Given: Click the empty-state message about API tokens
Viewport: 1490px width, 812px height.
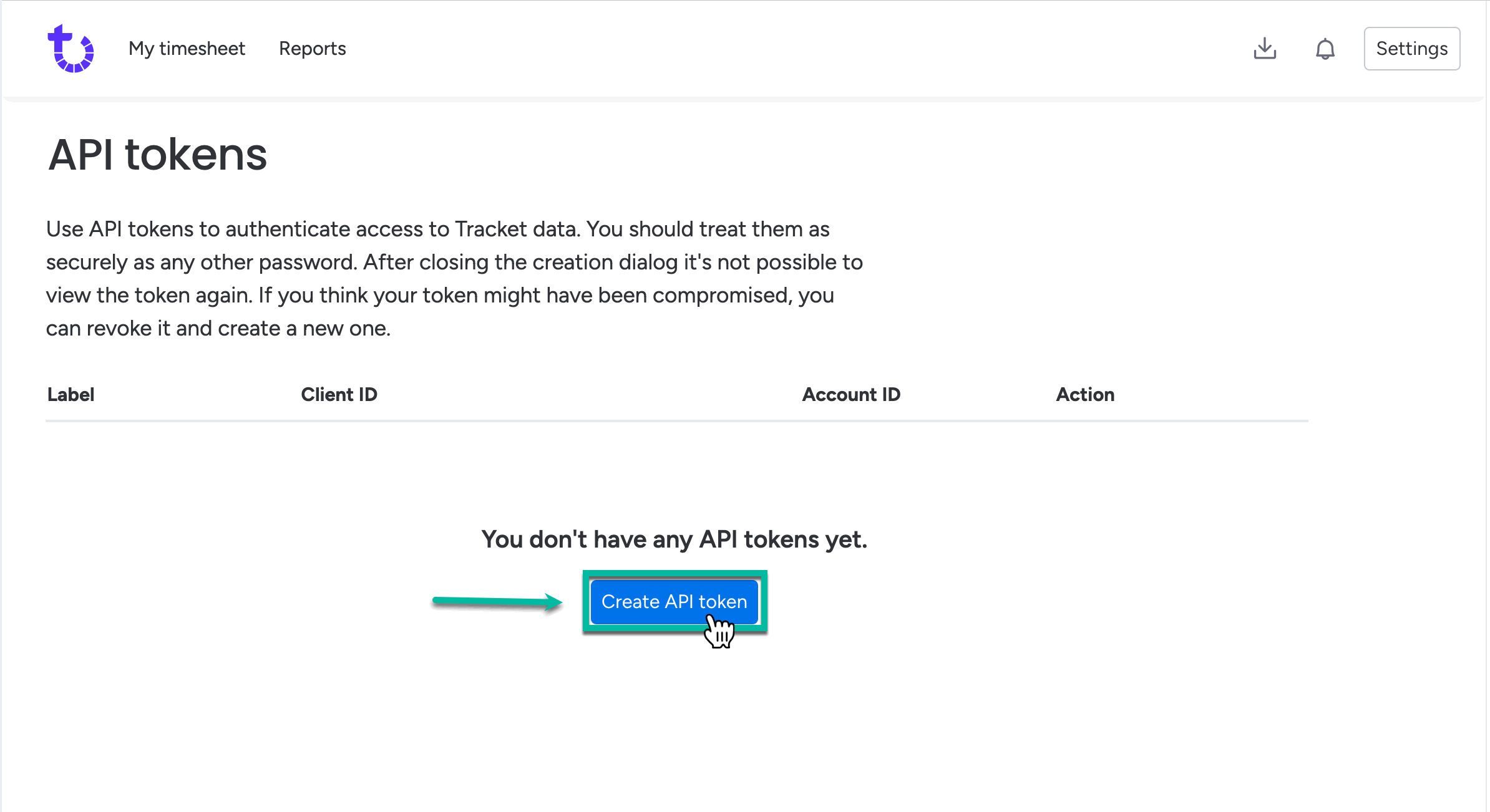Looking at the screenshot, I should click(673, 539).
